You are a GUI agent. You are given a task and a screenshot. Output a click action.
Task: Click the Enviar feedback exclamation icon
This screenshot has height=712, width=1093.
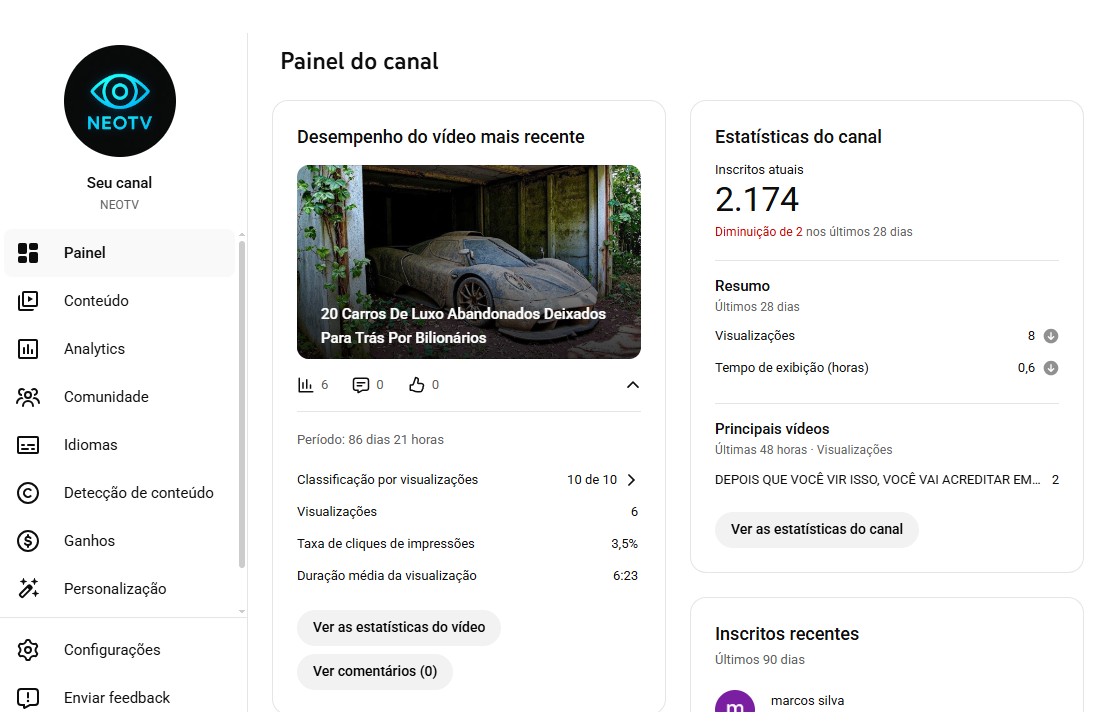(x=28, y=698)
